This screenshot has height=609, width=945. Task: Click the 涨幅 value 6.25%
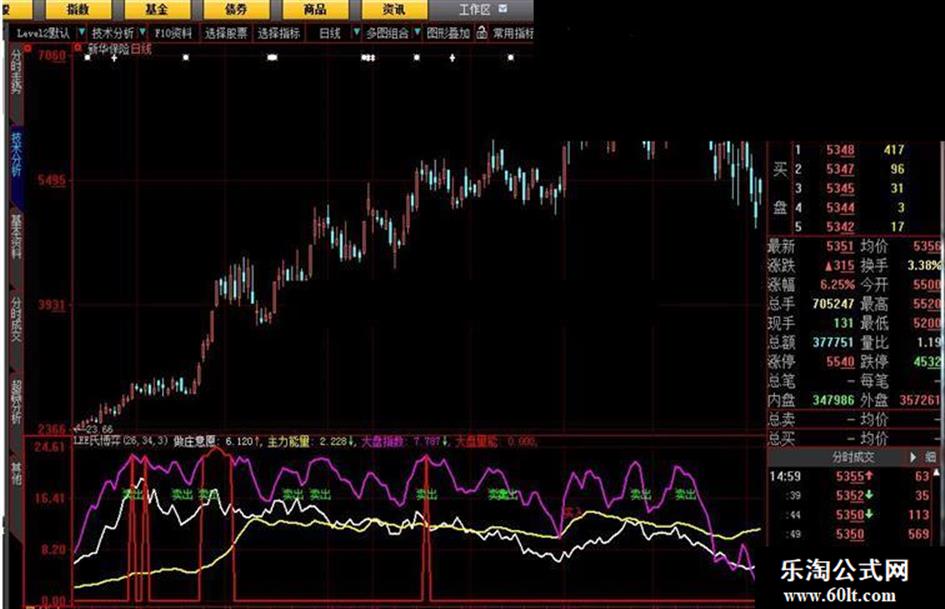837,284
